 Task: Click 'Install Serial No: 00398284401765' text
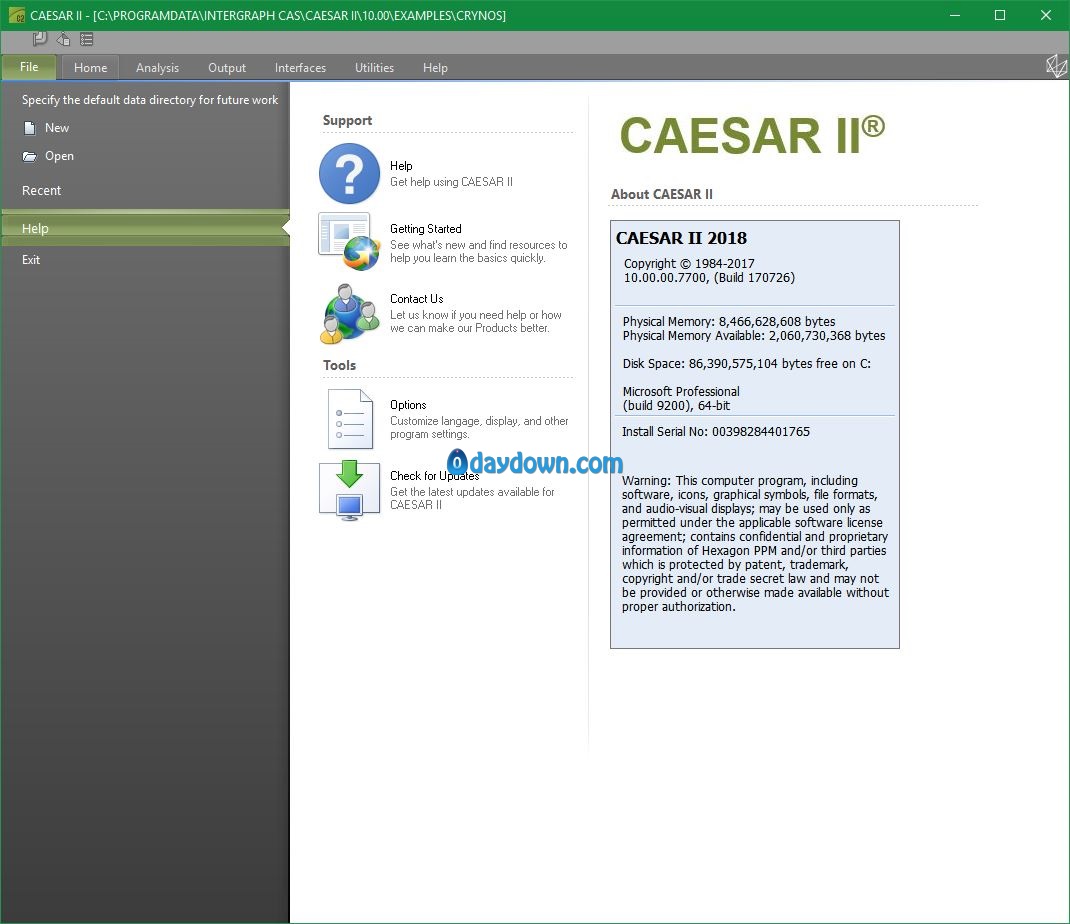click(716, 432)
